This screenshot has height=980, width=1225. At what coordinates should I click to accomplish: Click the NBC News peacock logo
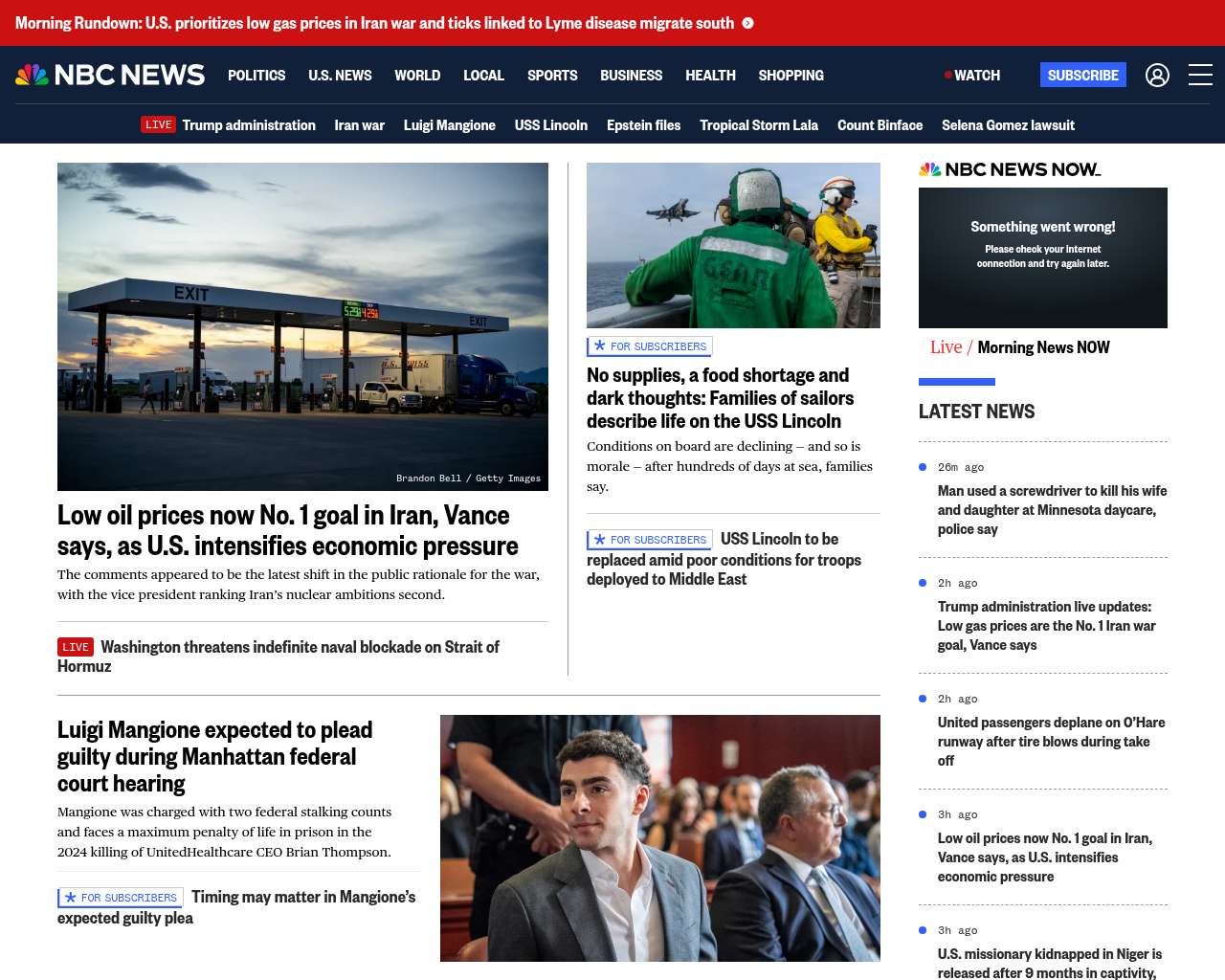pyautogui.click(x=110, y=75)
